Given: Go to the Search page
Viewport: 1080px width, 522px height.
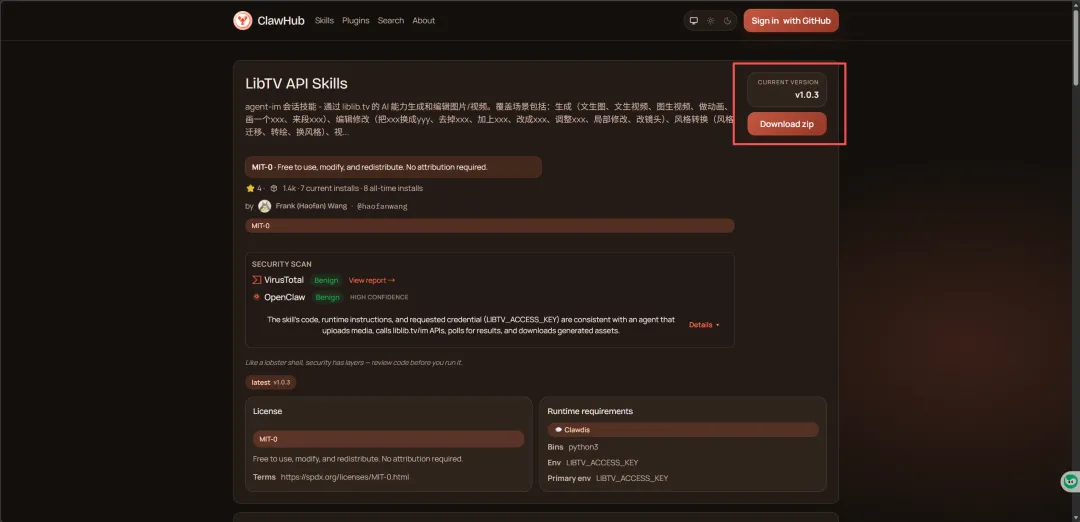Looking at the screenshot, I should pos(391,21).
